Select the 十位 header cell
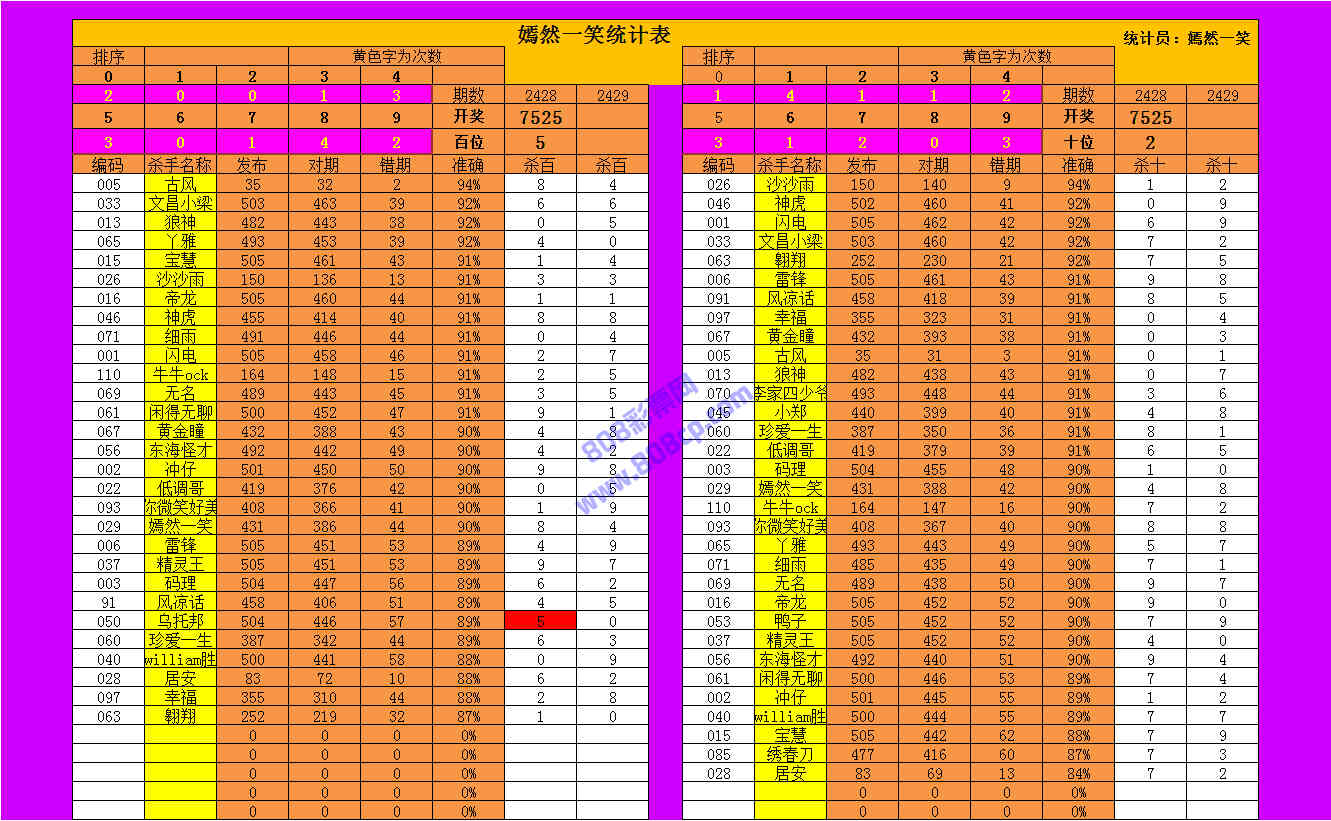Screen dimensions: 1331x821 [x=1078, y=142]
